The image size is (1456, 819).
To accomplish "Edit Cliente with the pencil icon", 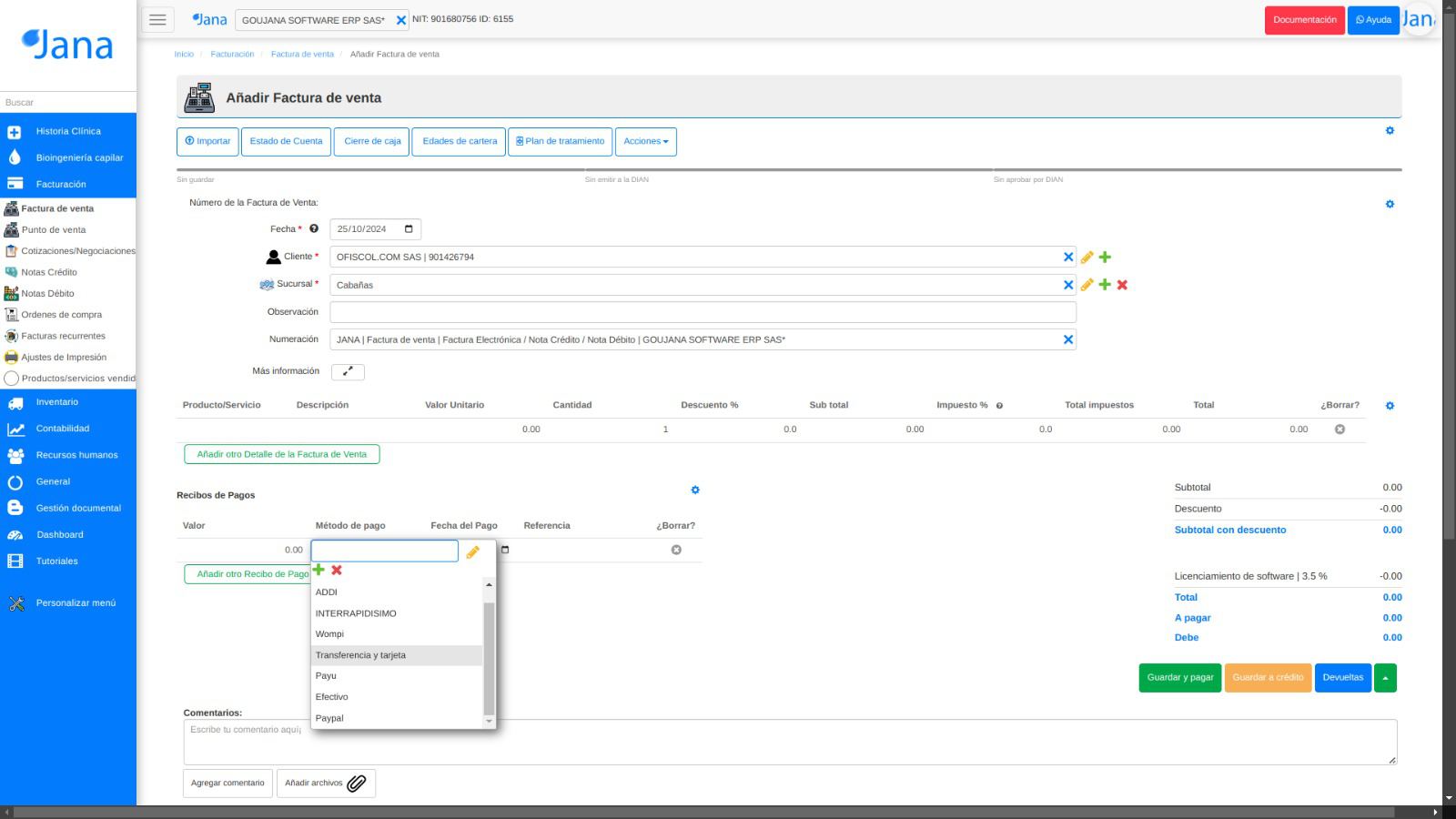I will 1087,258.
